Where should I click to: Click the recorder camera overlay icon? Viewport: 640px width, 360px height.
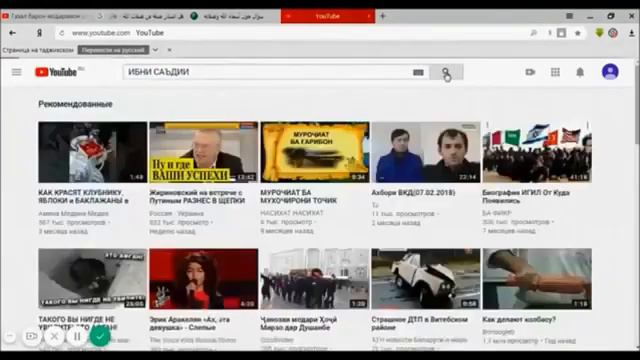tap(31, 336)
